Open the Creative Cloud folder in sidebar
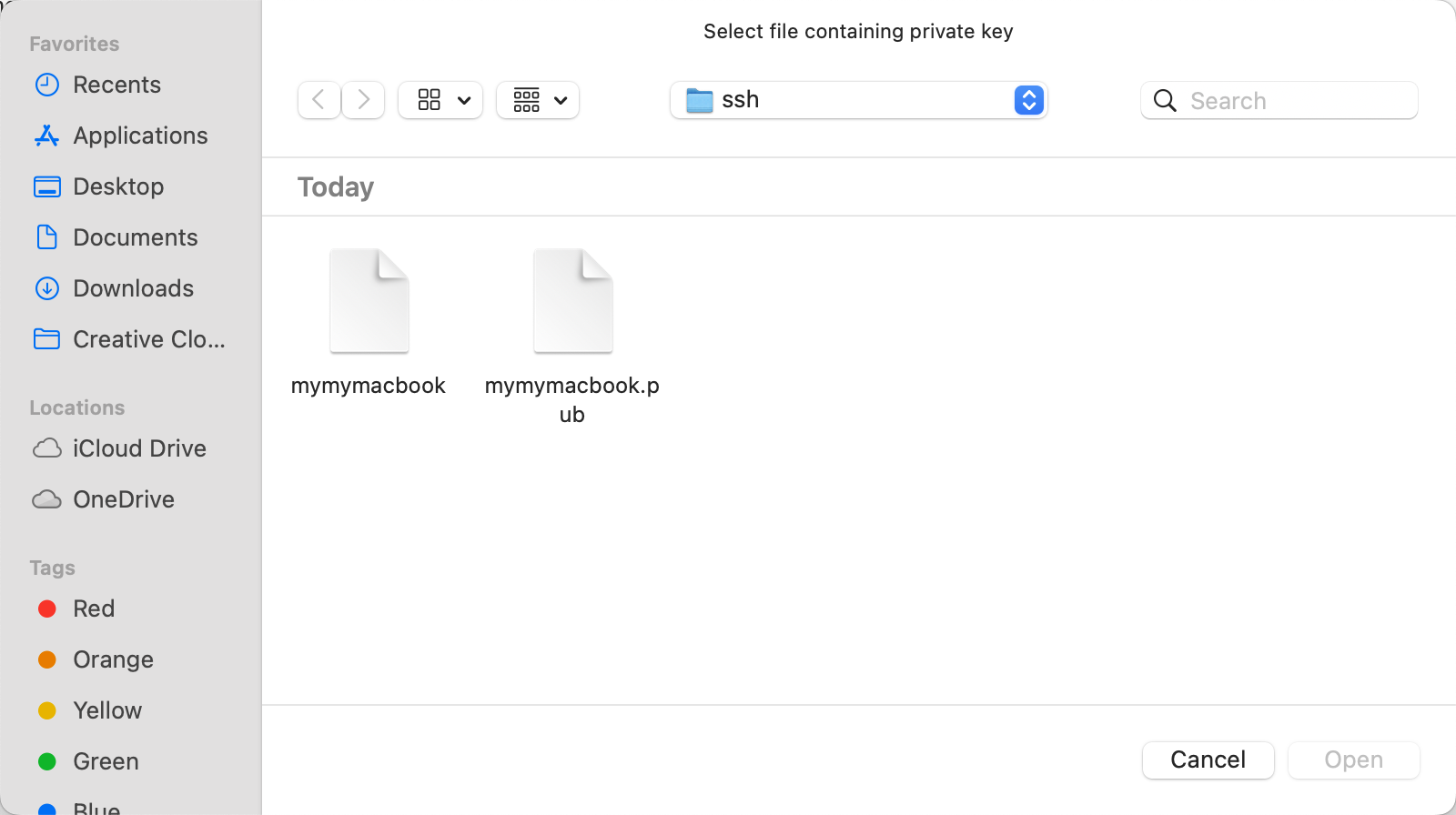 tap(148, 339)
